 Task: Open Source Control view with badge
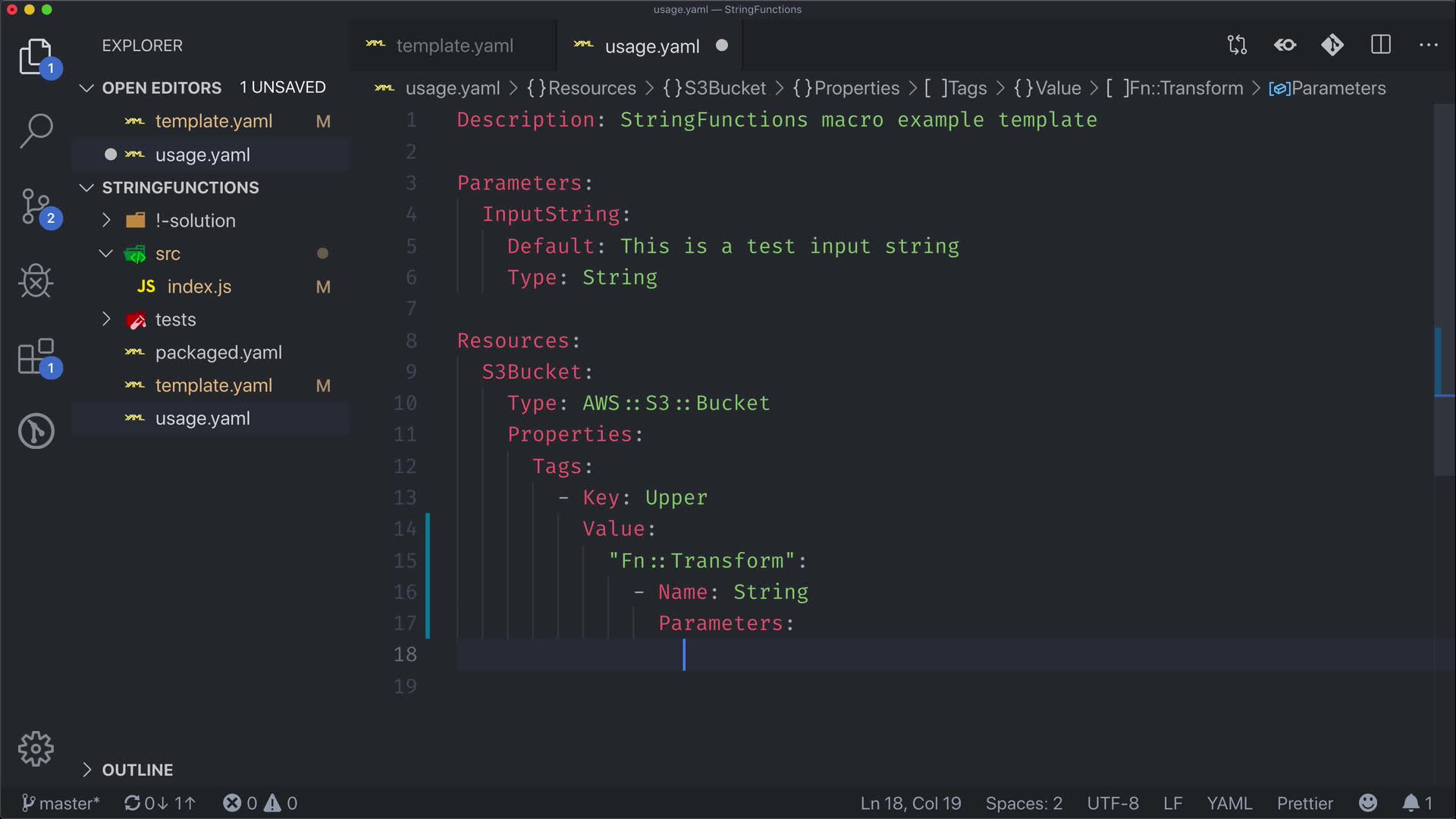click(x=36, y=206)
